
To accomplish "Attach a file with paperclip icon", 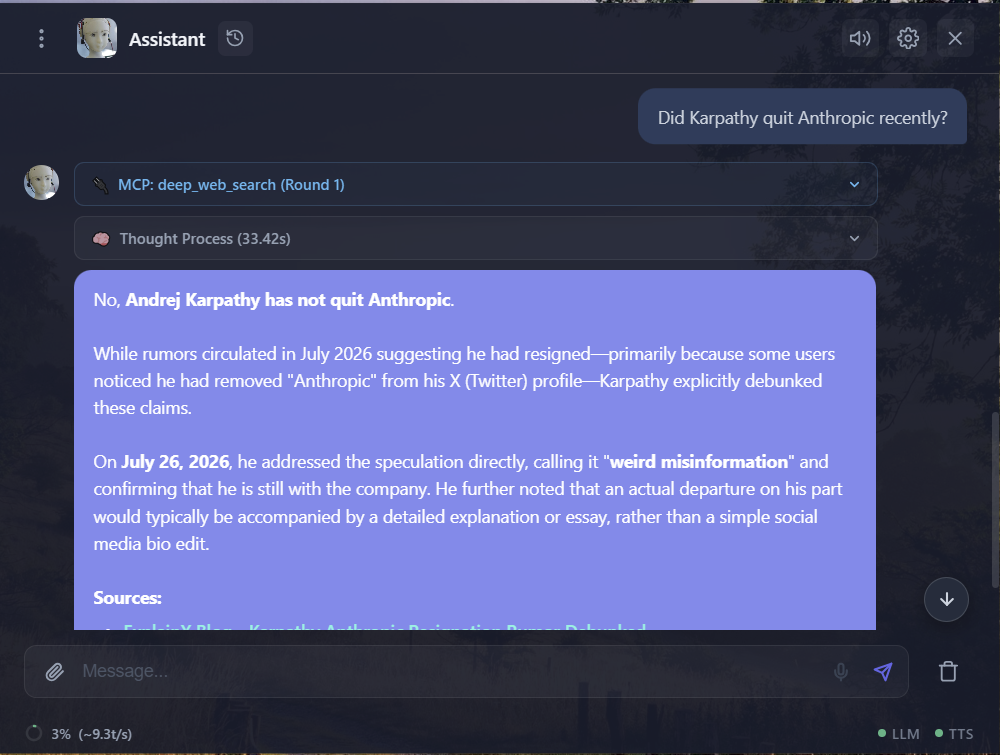I will (x=55, y=671).
